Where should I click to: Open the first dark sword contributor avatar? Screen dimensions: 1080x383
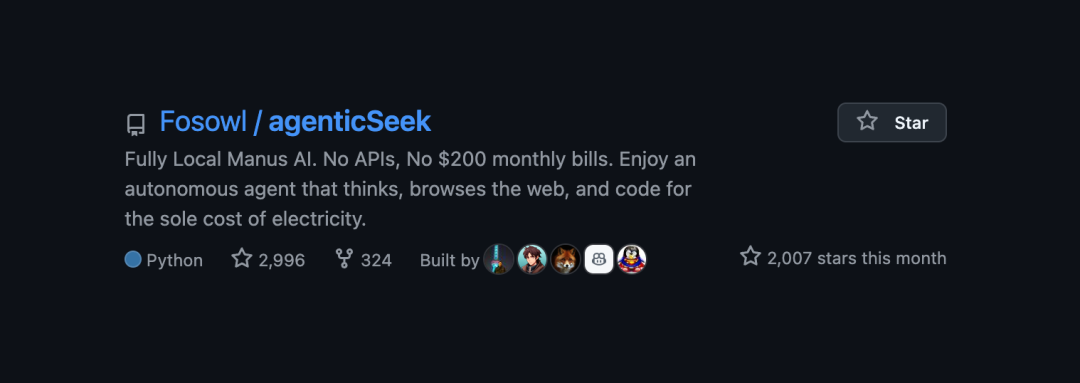pos(499,260)
